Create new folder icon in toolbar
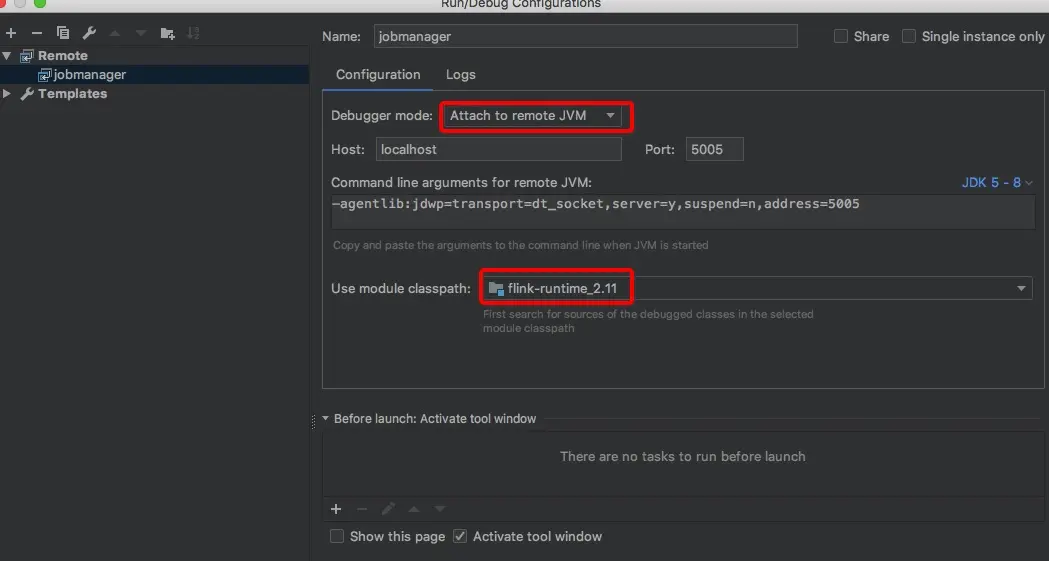Viewport: 1049px width, 561px height. 167,33
